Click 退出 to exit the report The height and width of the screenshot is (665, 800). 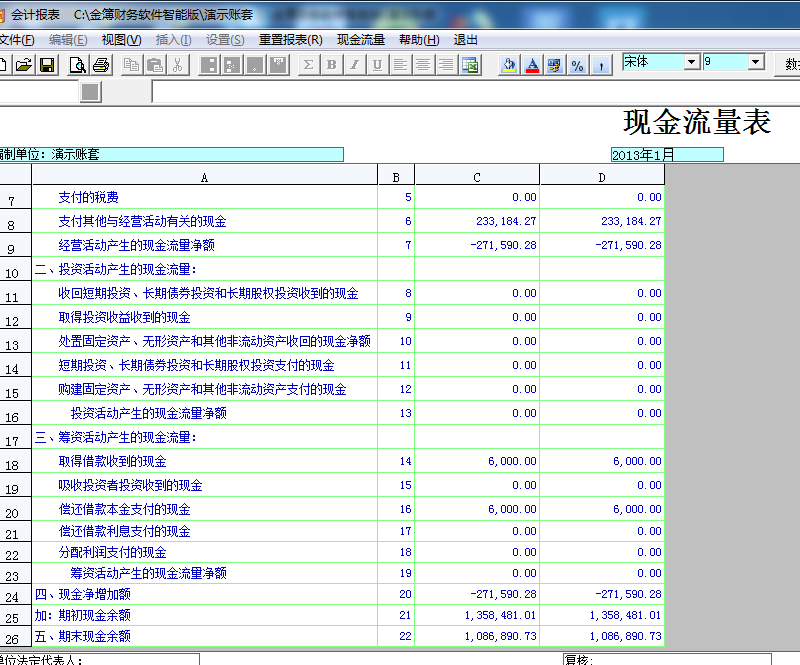pyautogui.click(x=466, y=40)
